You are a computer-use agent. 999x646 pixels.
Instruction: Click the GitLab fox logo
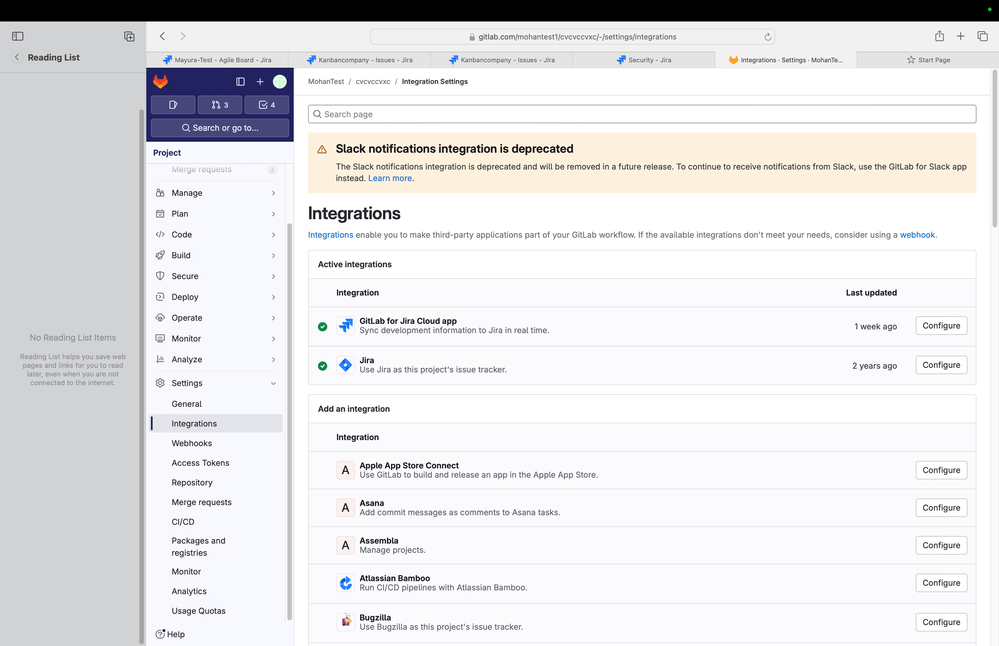click(161, 82)
